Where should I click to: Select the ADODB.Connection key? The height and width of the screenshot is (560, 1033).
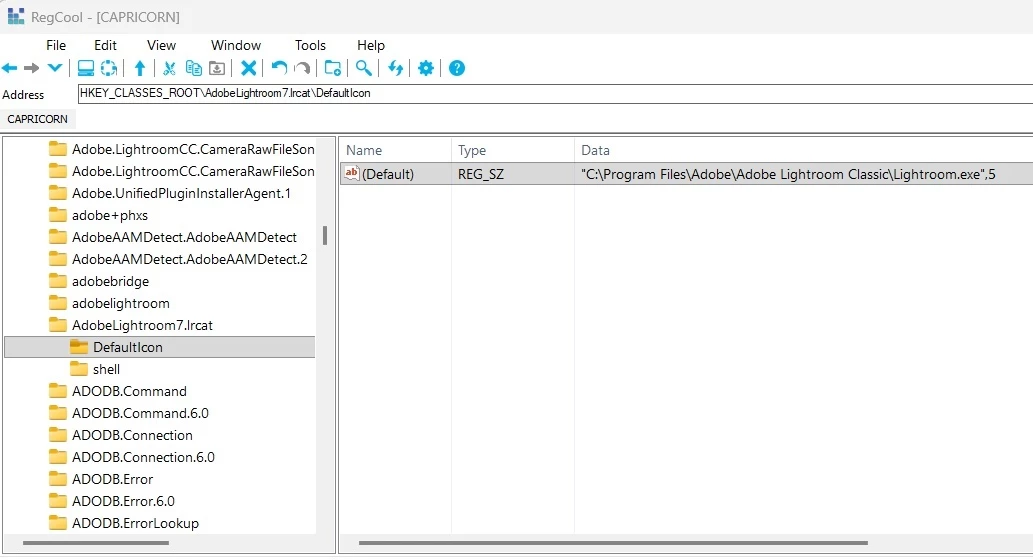pyautogui.click(x=132, y=435)
